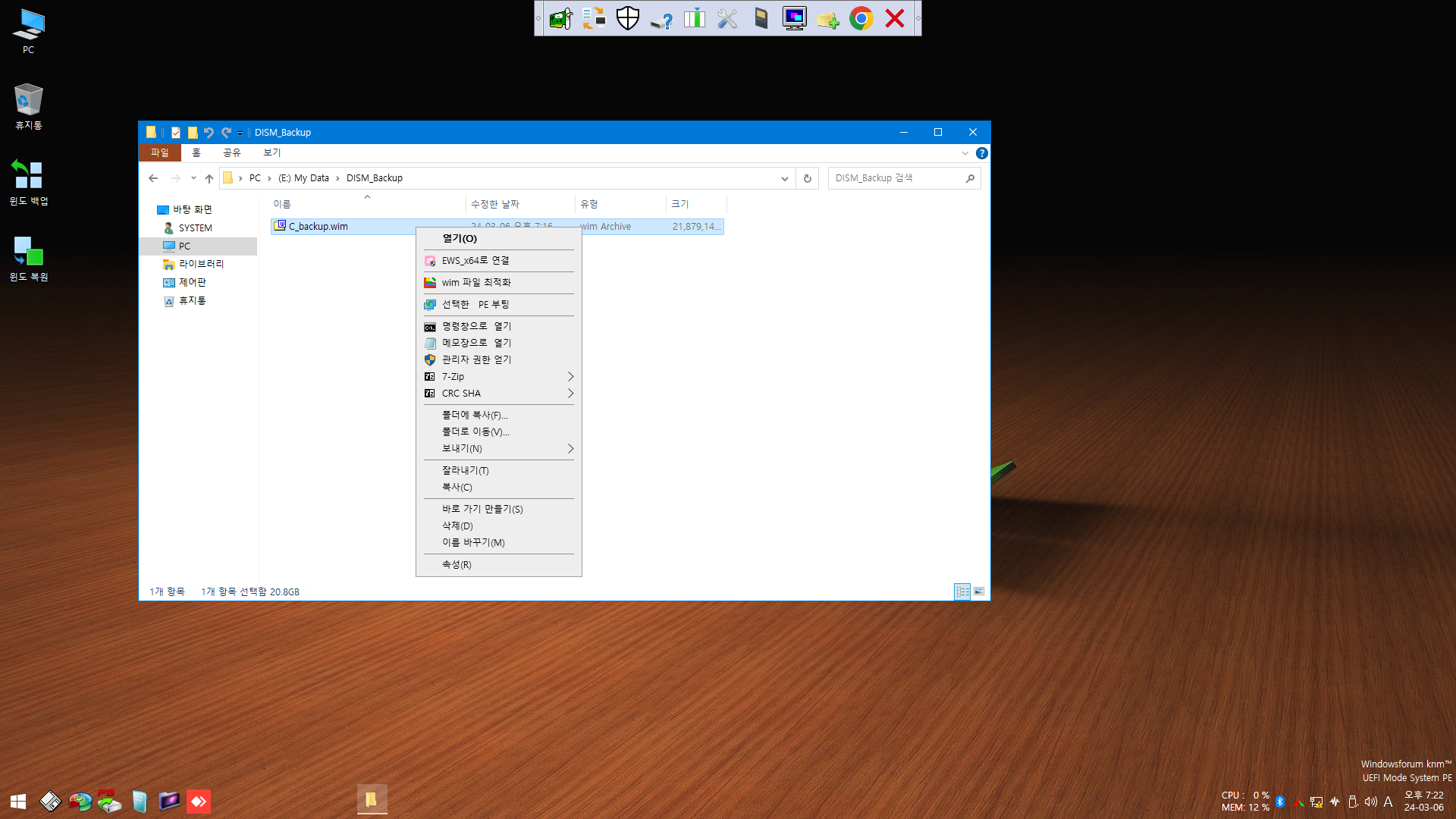Choose 메모장으로 열기 menu item
The height and width of the screenshot is (819, 1456).
pos(498,344)
